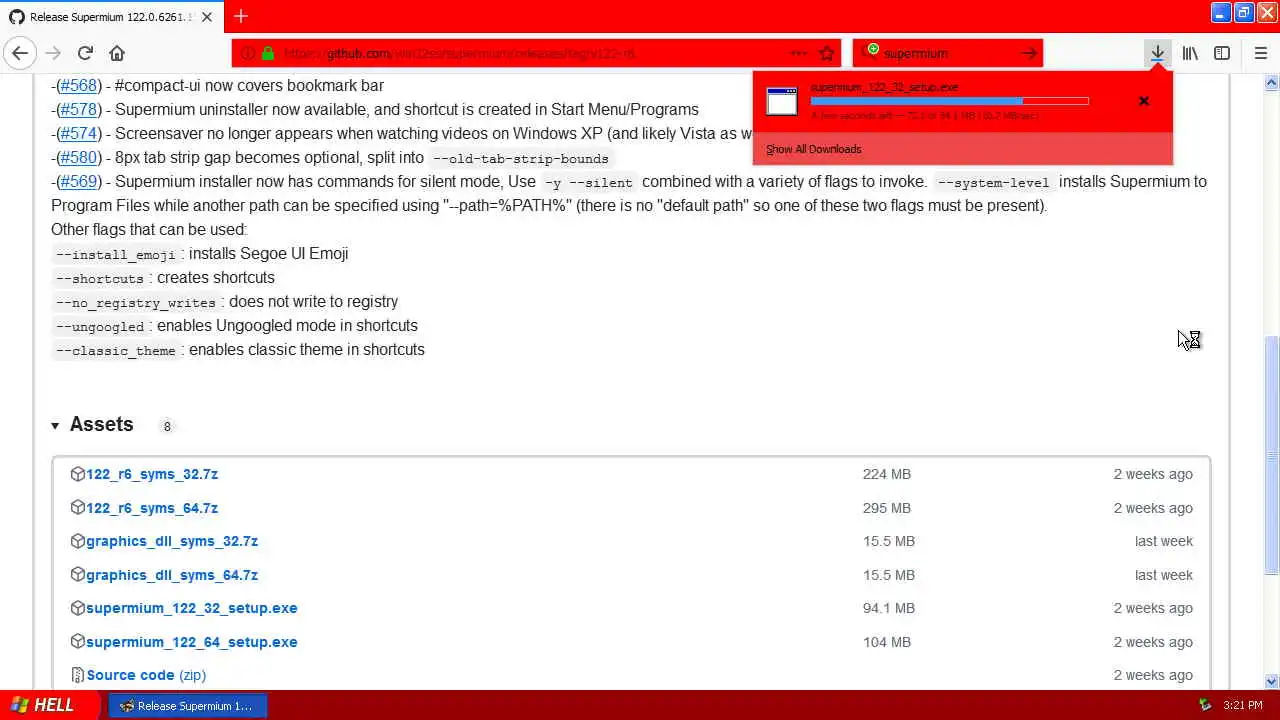Go back to the previous page
Image resolution: width=1280 pixels, height=720 pixels.
point(20,53)
